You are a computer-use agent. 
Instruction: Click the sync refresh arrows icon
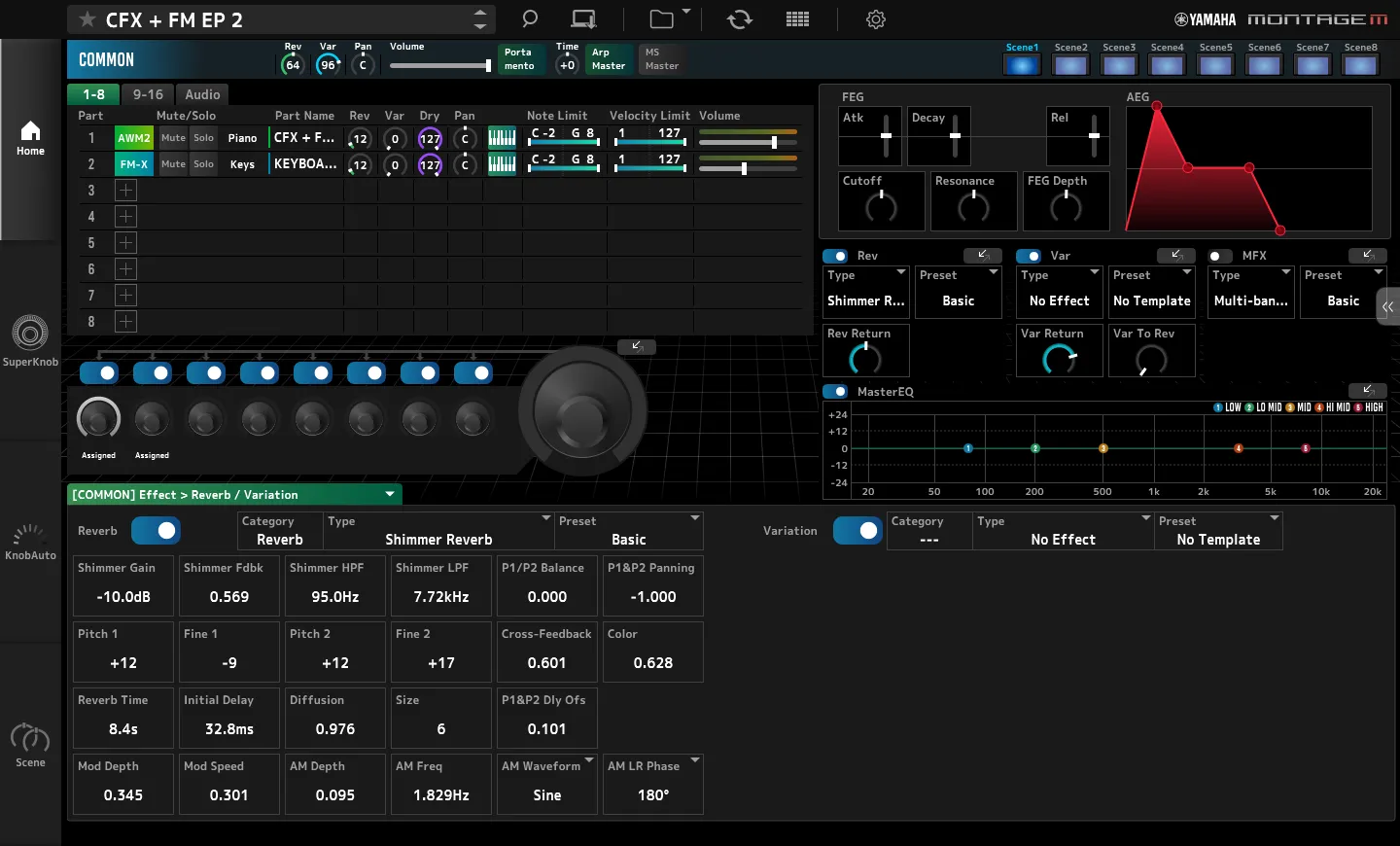point(740,19)
